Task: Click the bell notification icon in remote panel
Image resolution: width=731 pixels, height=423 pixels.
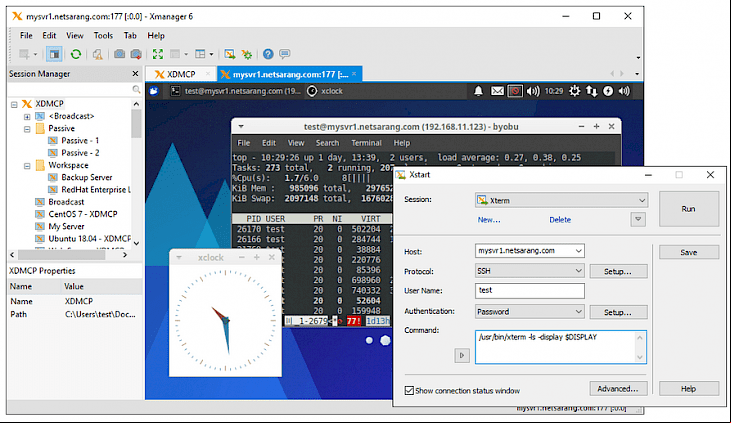Action: [478, 91]
